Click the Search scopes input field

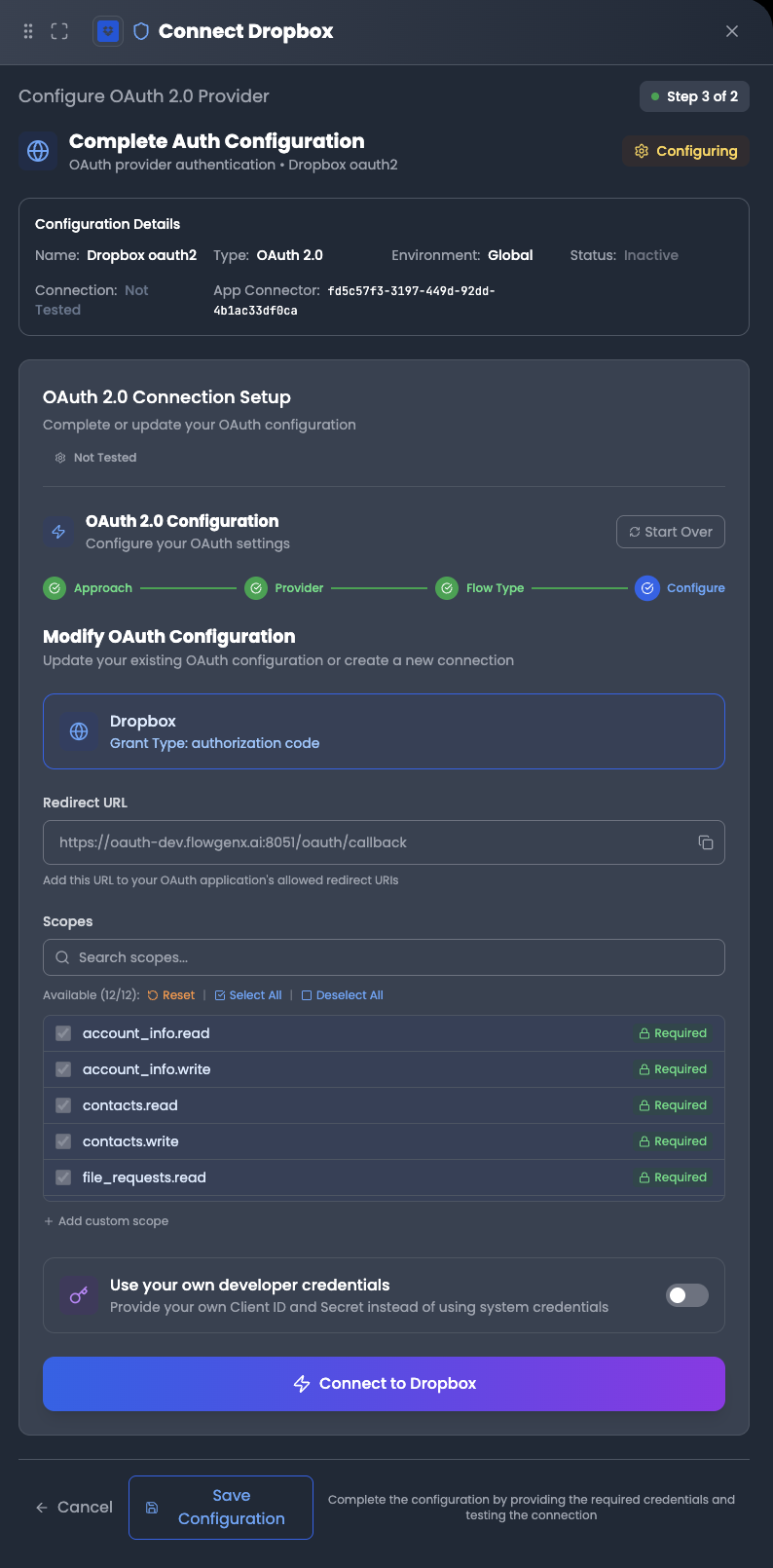384,957
